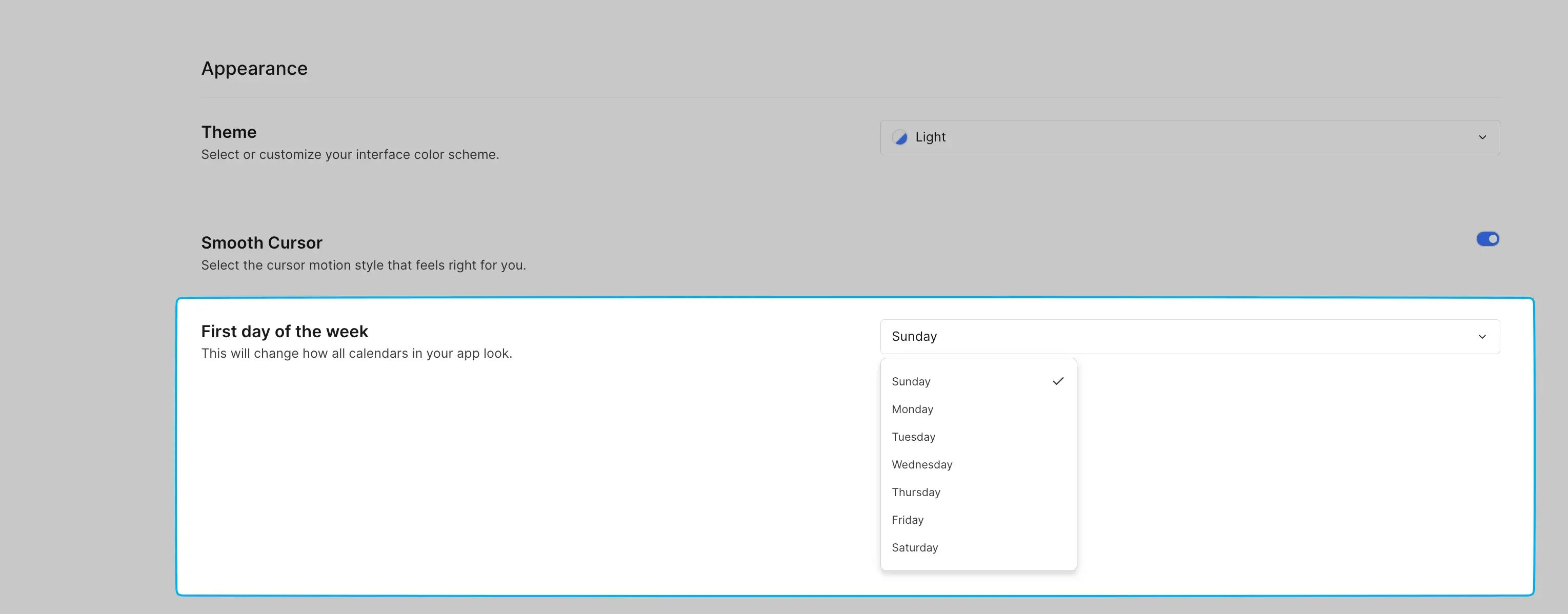Click the cursor motion style description
Viewport: 1568px width, 614px height.
(x=364, y=265)
